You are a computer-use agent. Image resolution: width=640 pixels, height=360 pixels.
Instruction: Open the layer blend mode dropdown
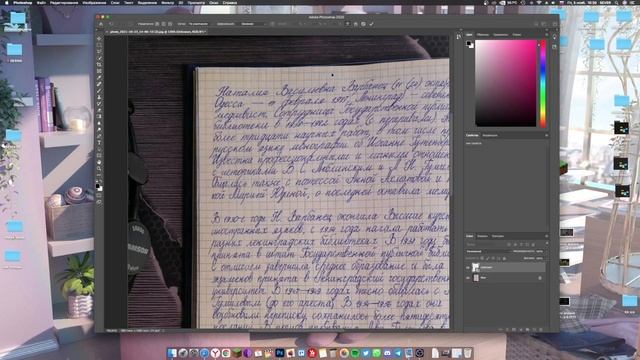487,251
